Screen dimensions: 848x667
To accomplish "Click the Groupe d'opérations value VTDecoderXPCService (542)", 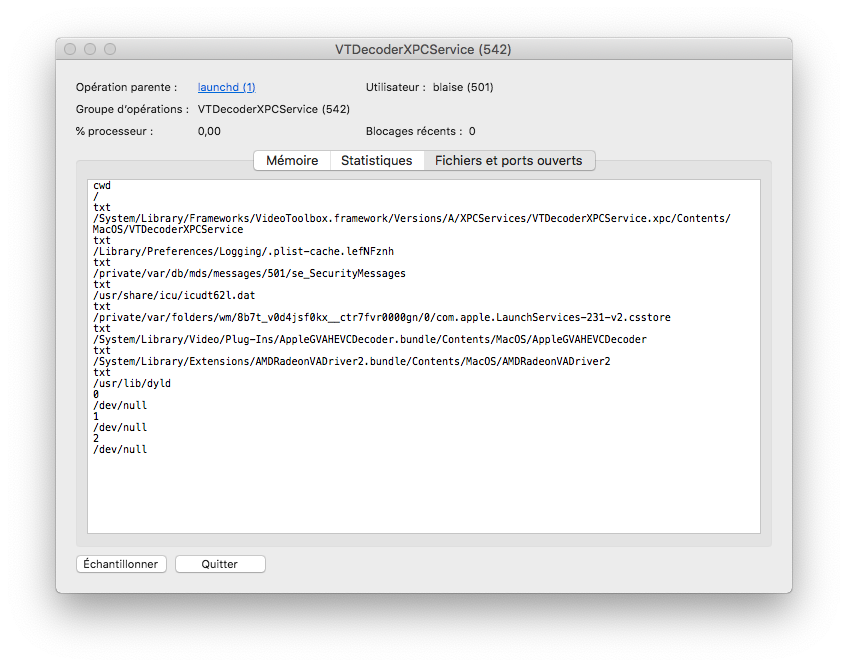I will tap(274, 109).
